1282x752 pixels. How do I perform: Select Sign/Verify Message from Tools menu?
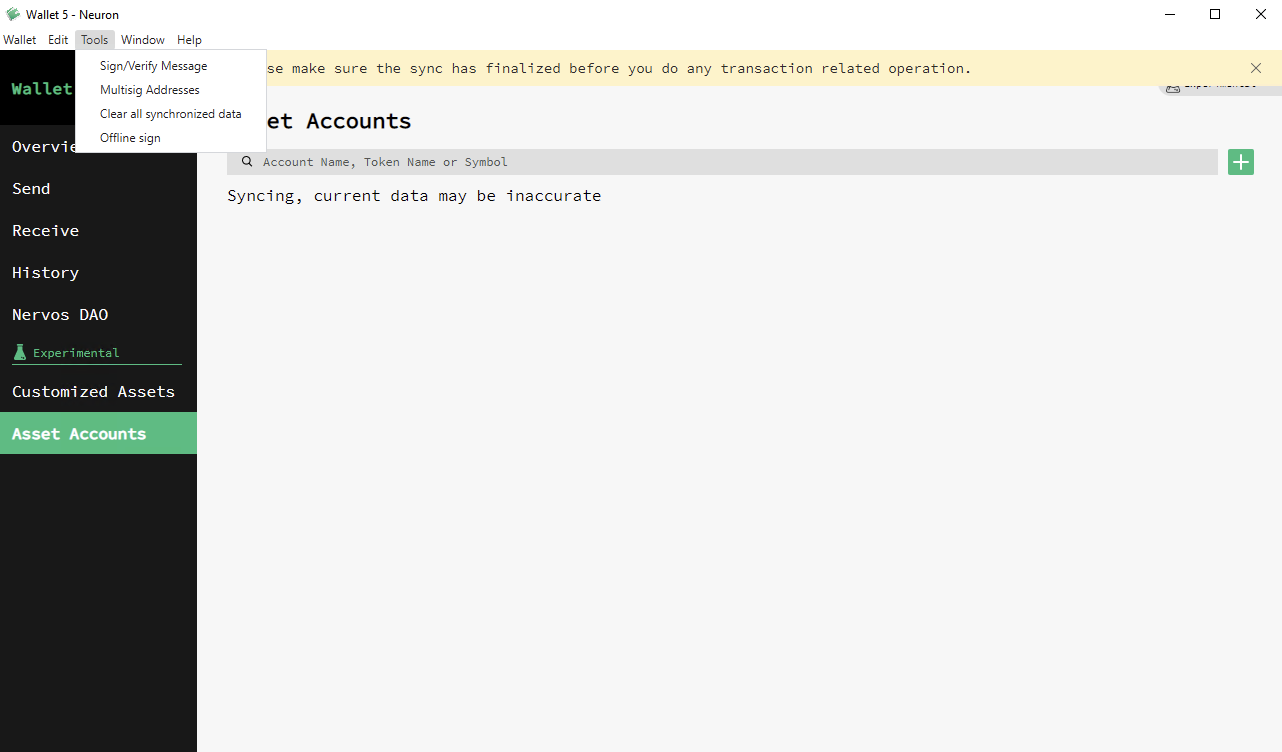tap(154, 65)
